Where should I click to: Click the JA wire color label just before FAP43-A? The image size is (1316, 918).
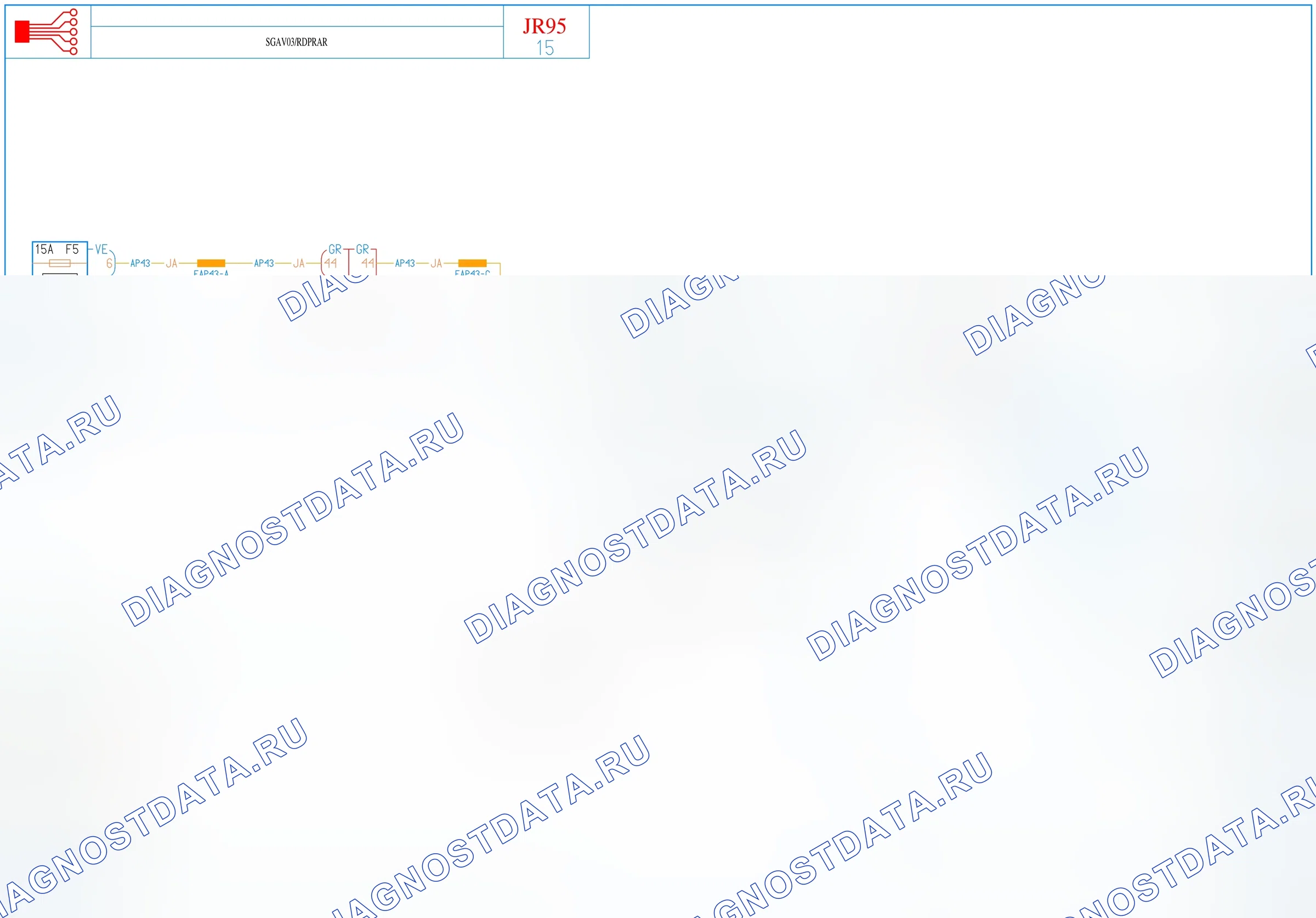[x=172, y=263]
